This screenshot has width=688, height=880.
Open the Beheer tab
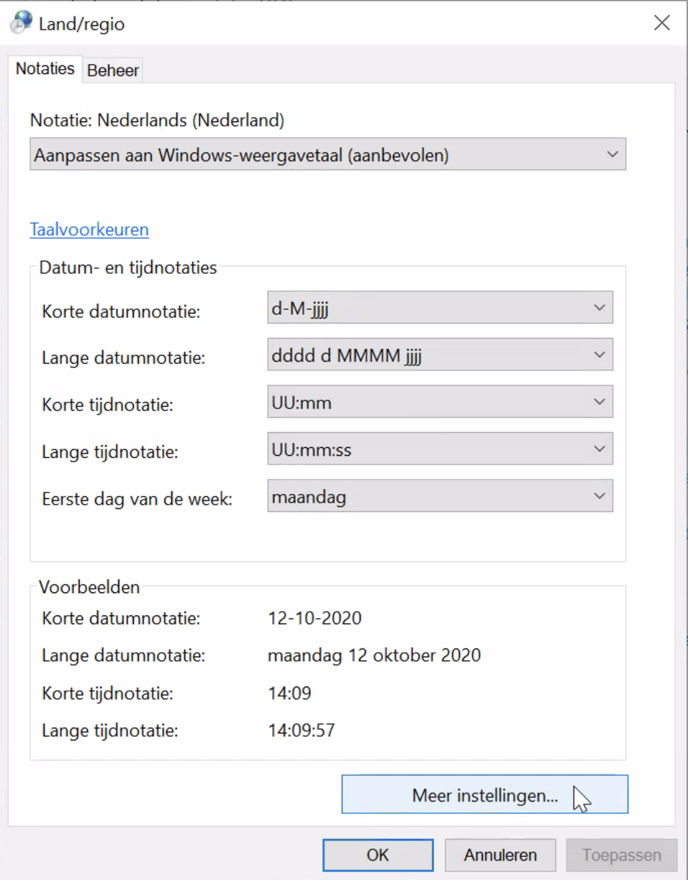pyautogui.click(x=113, y=70)
